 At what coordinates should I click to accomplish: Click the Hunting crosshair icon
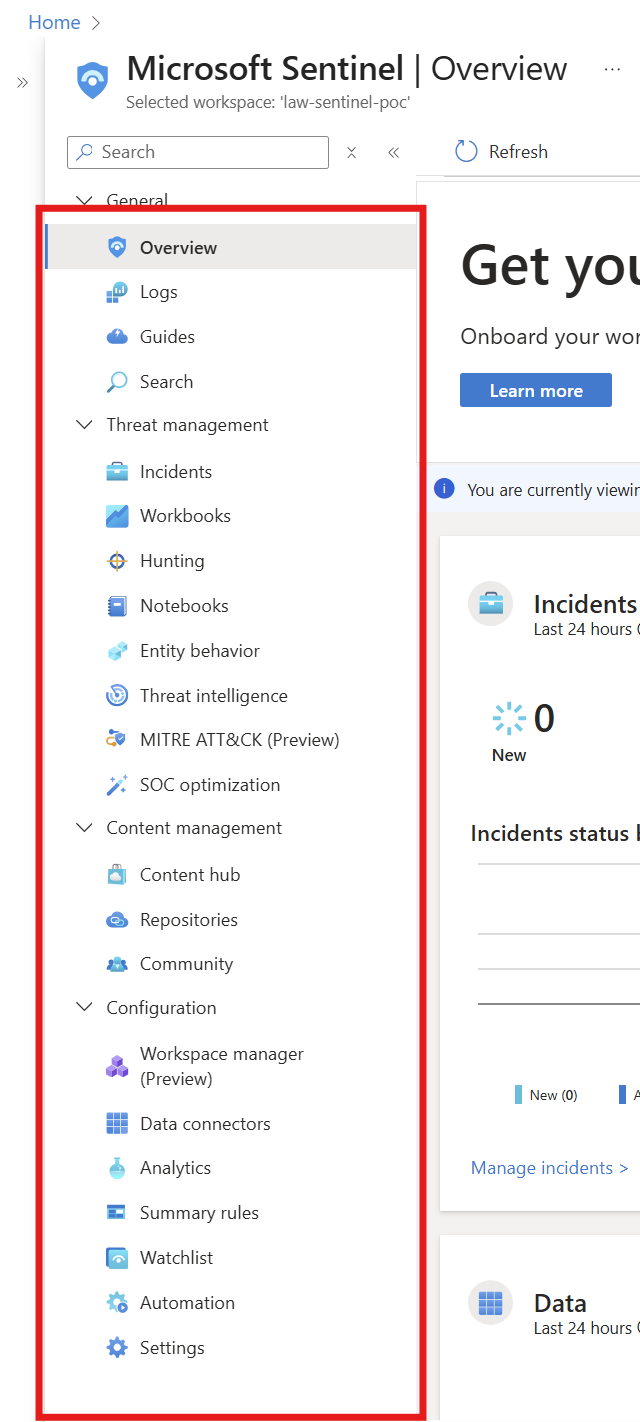[117, 561]
